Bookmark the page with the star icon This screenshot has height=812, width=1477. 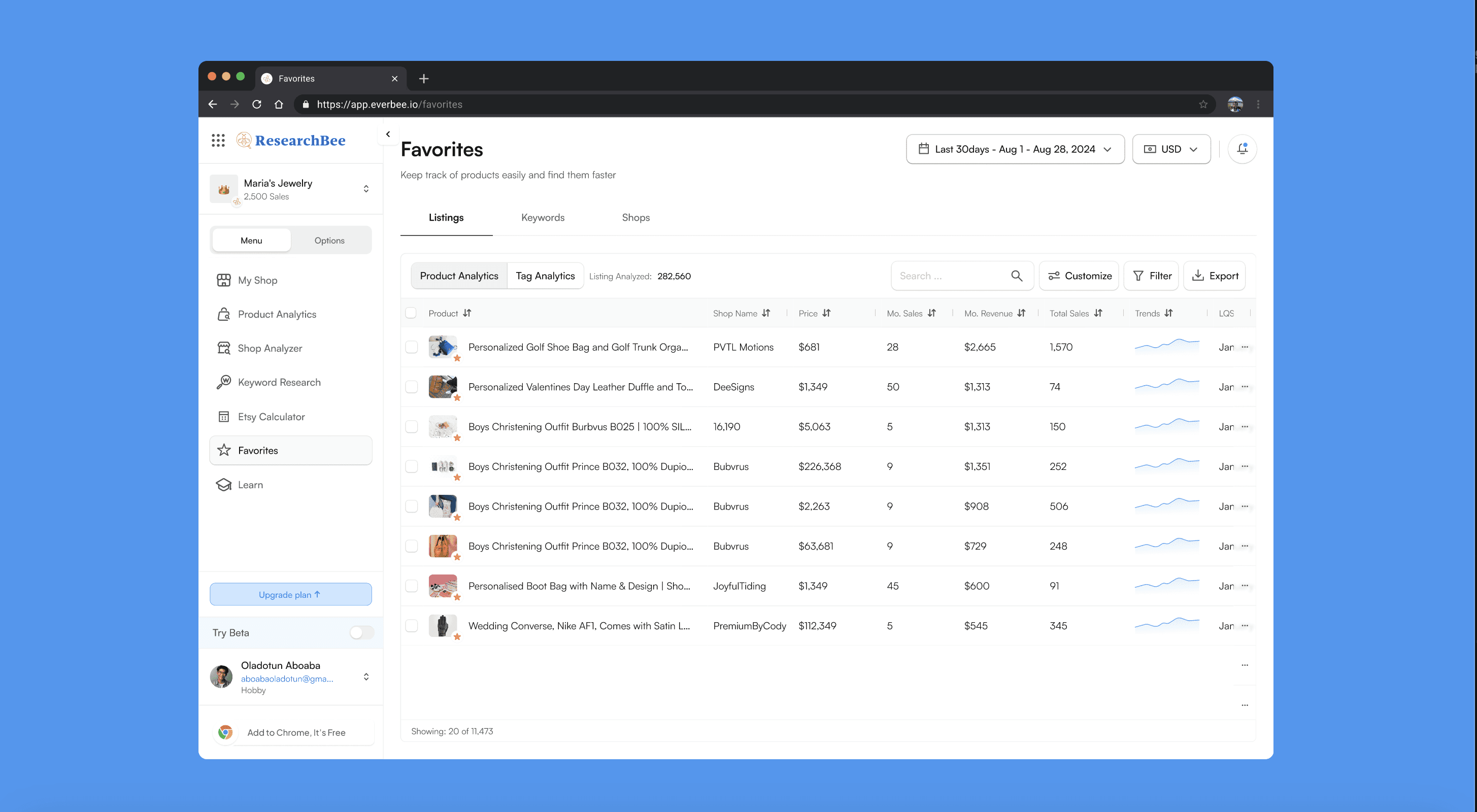click(x=1203, y=105)
